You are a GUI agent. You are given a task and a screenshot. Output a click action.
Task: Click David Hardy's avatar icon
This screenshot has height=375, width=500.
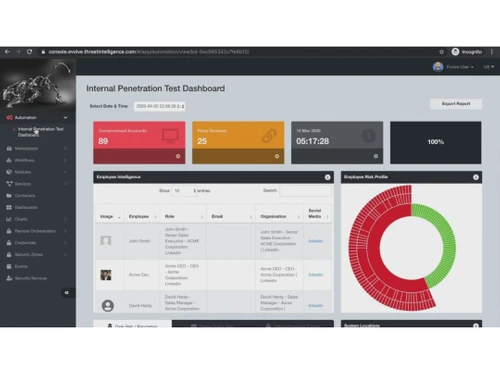(x=108, y=306)
